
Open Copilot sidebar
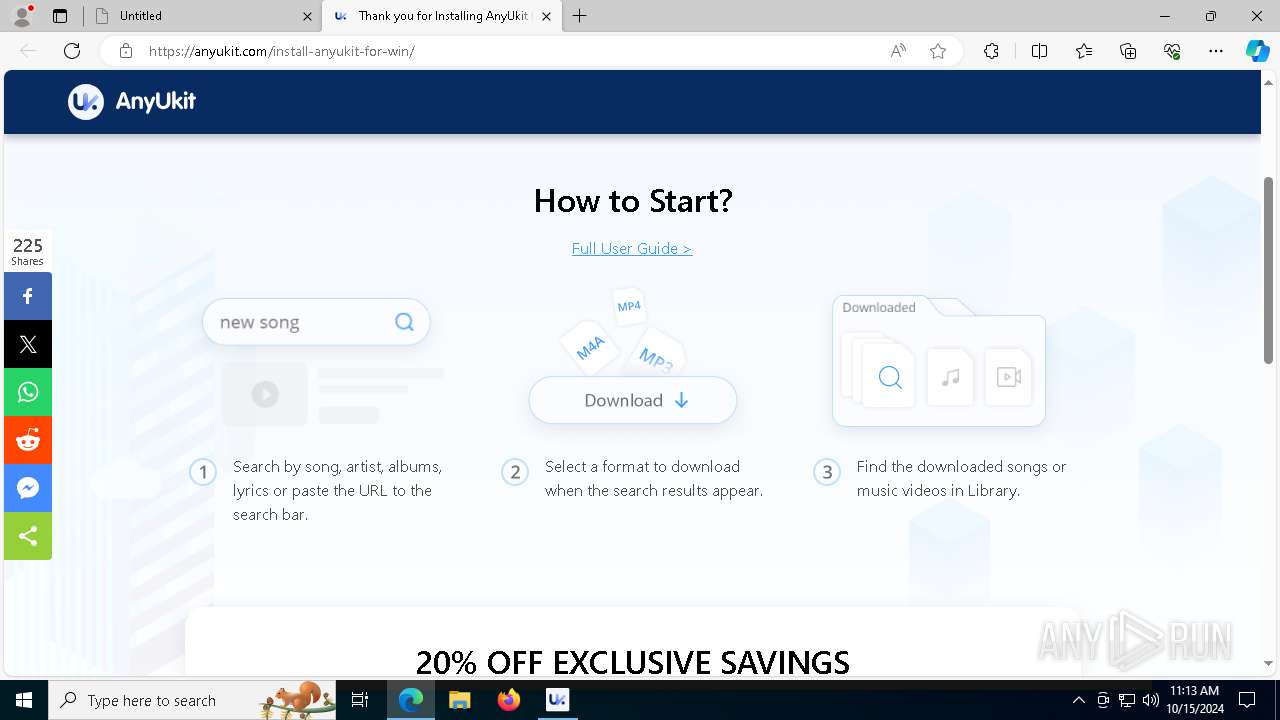(1257, 51)
